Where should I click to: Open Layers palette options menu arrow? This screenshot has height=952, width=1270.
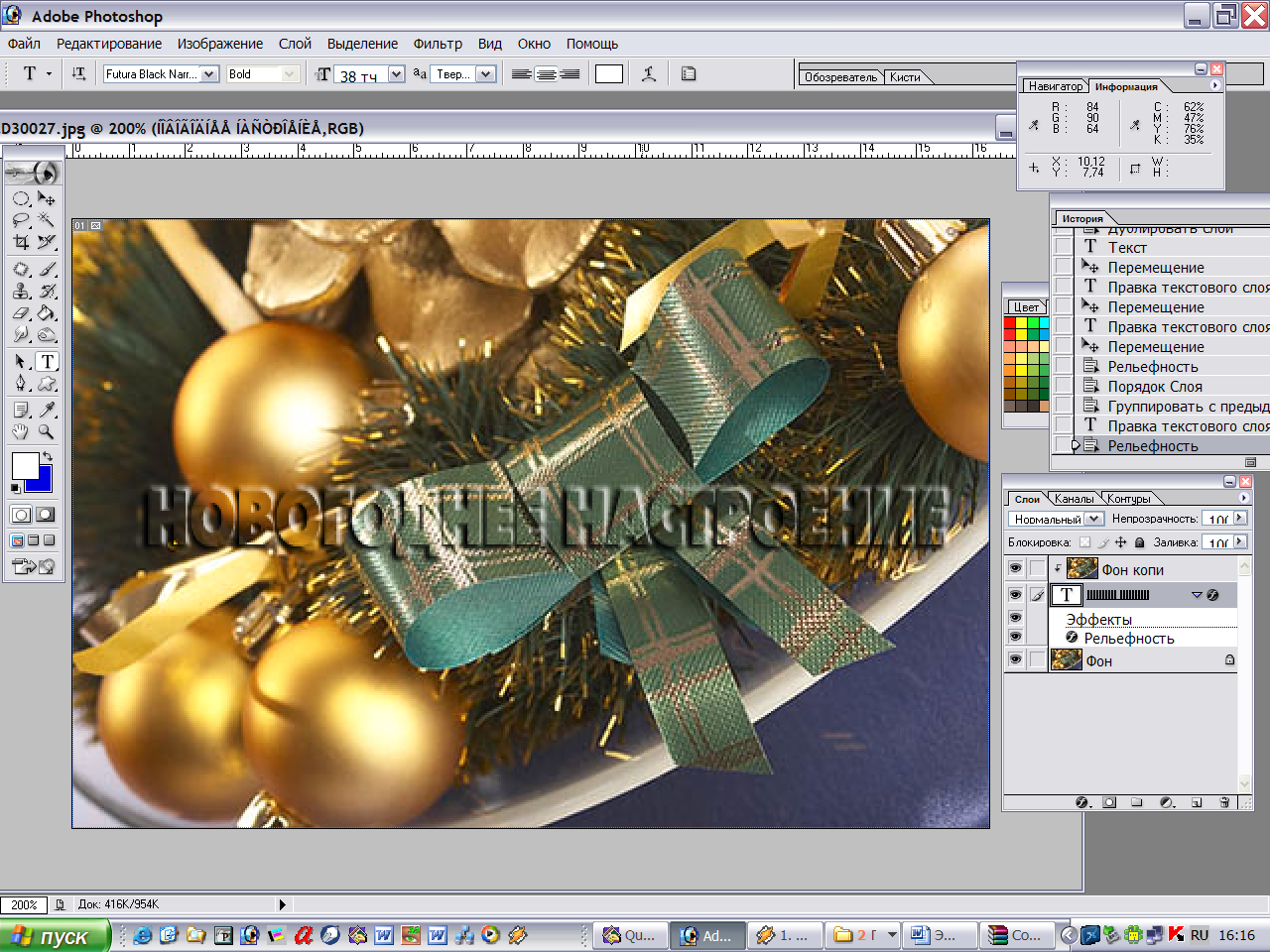click(x=1244, y=497)
